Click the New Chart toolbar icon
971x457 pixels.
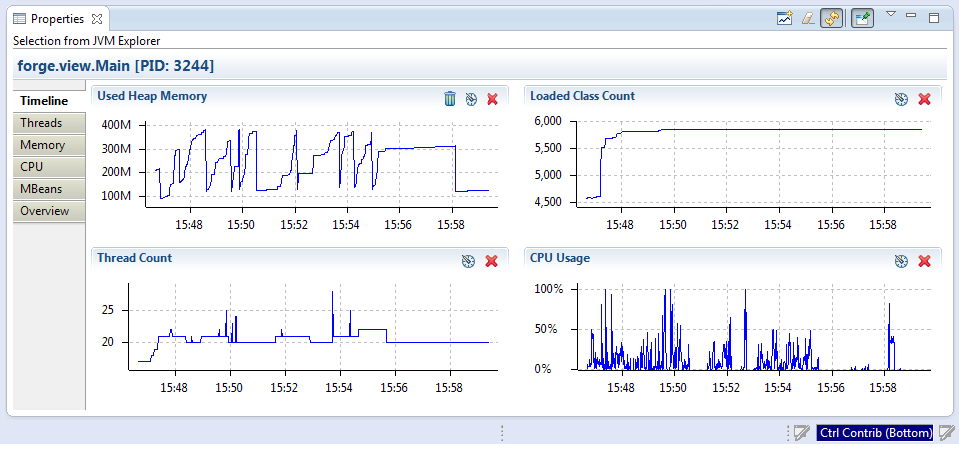[x=786, y=18]
